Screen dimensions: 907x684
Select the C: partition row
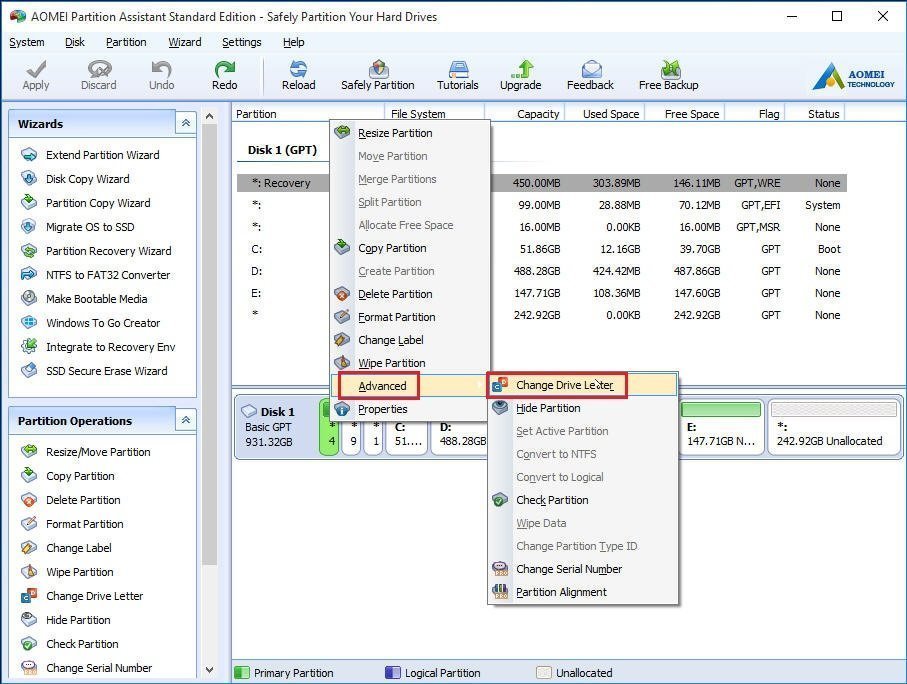pyautogui.click(x=541, y=249)
